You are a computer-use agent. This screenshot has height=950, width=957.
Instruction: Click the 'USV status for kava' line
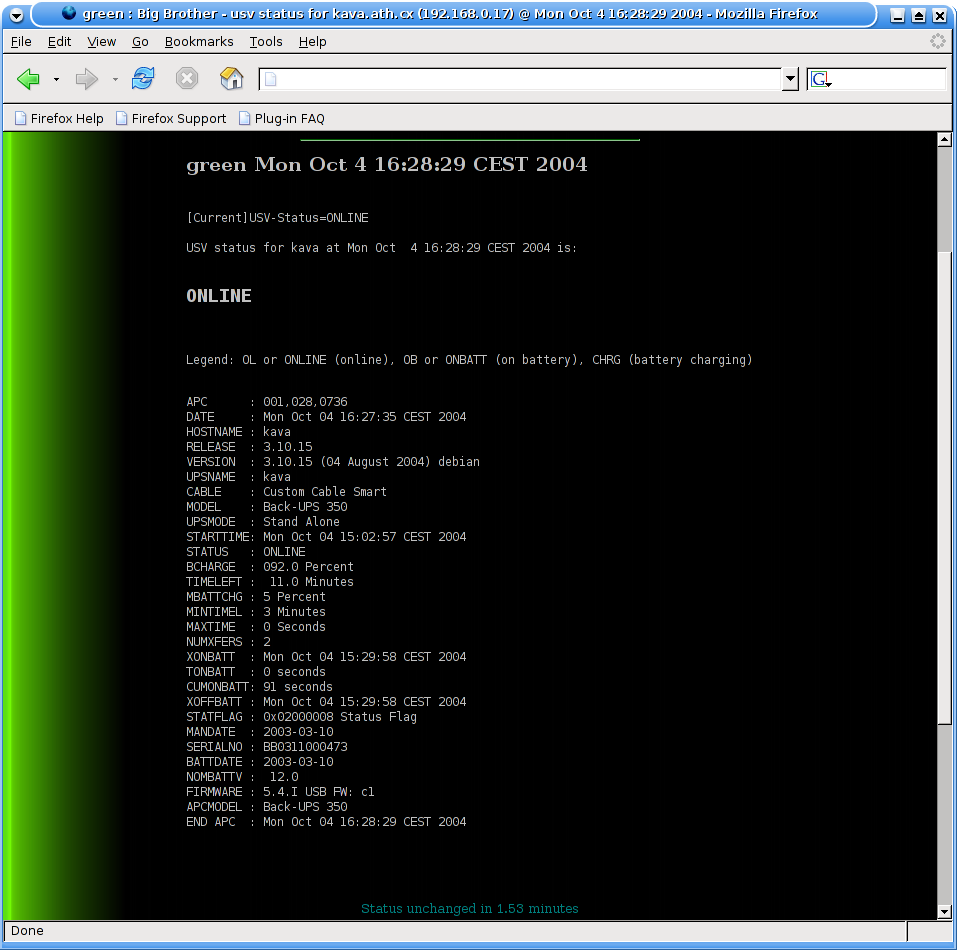[381, 248]
